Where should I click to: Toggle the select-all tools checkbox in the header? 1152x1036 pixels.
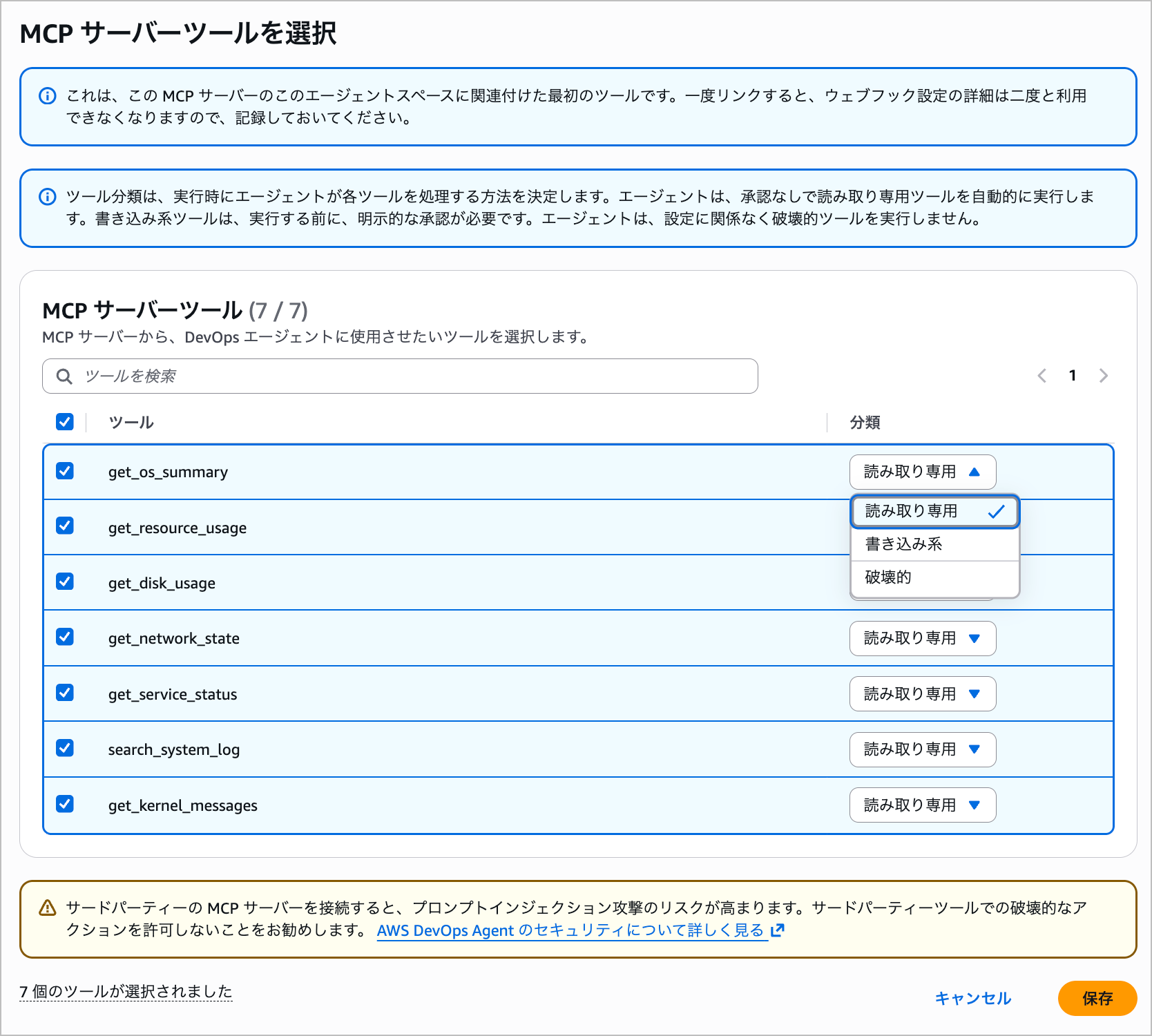point(65,421)
